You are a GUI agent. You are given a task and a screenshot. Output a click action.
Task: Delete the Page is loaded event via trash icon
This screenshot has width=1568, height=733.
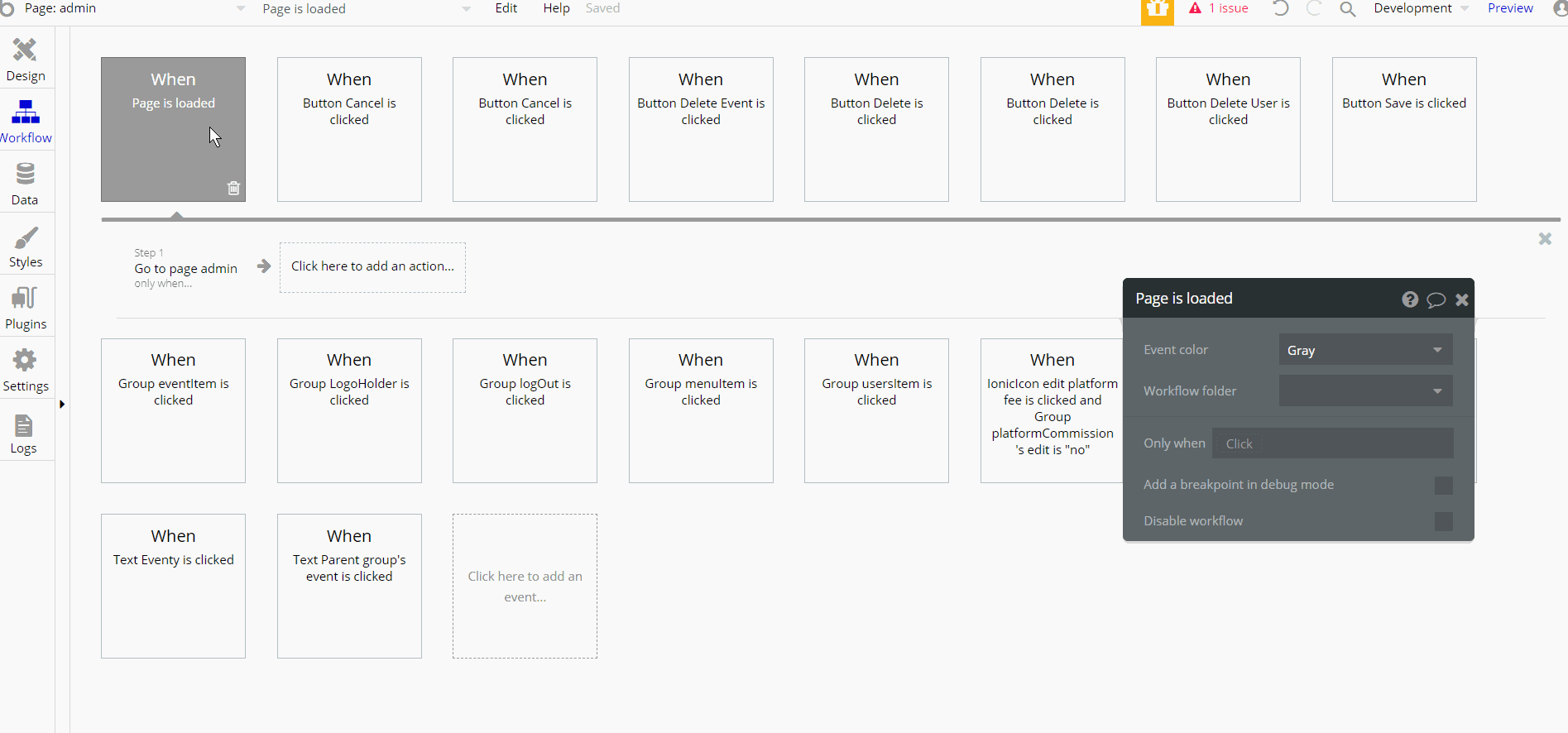click(233, 188)
